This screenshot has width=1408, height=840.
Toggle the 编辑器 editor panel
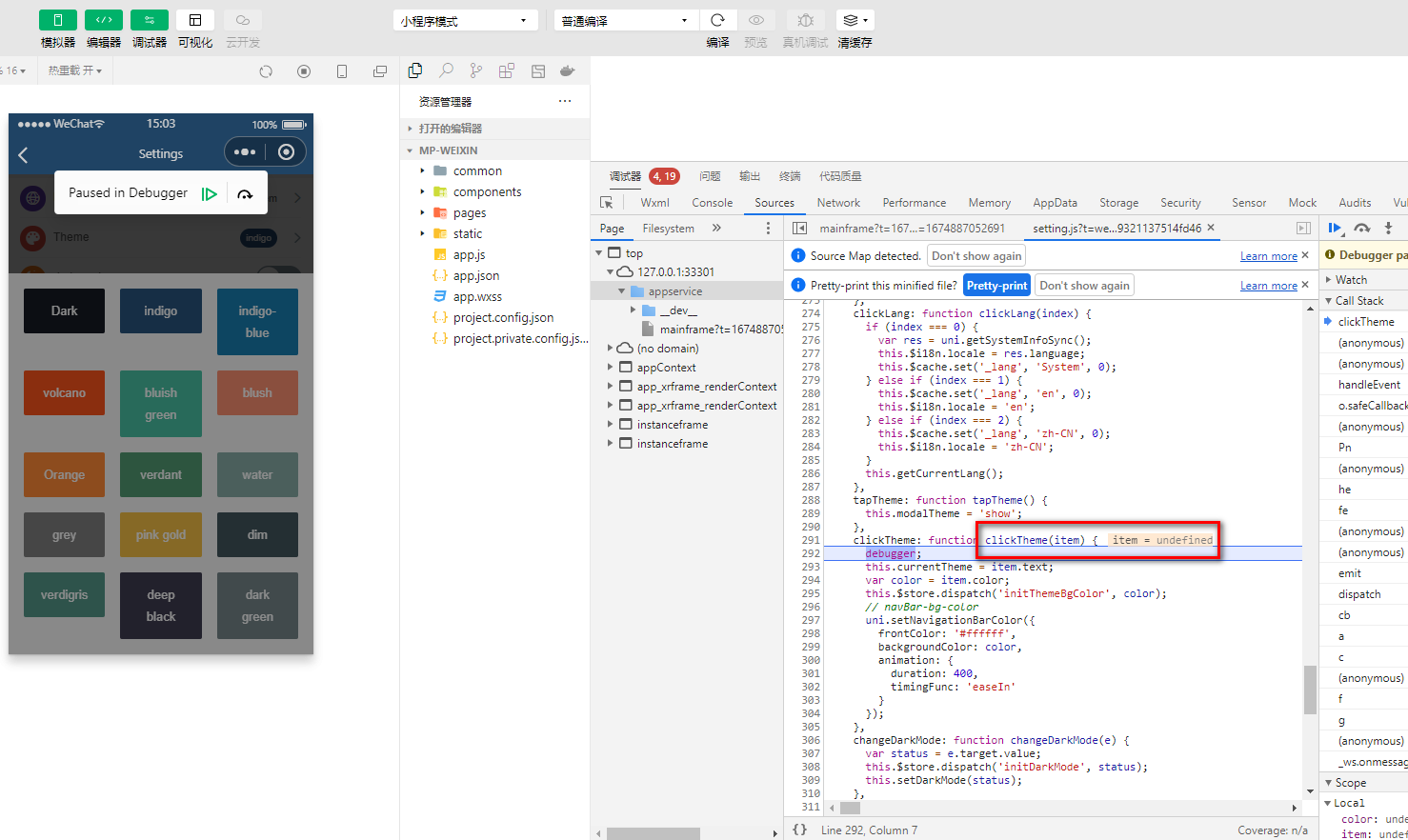[x=104, y=20]
